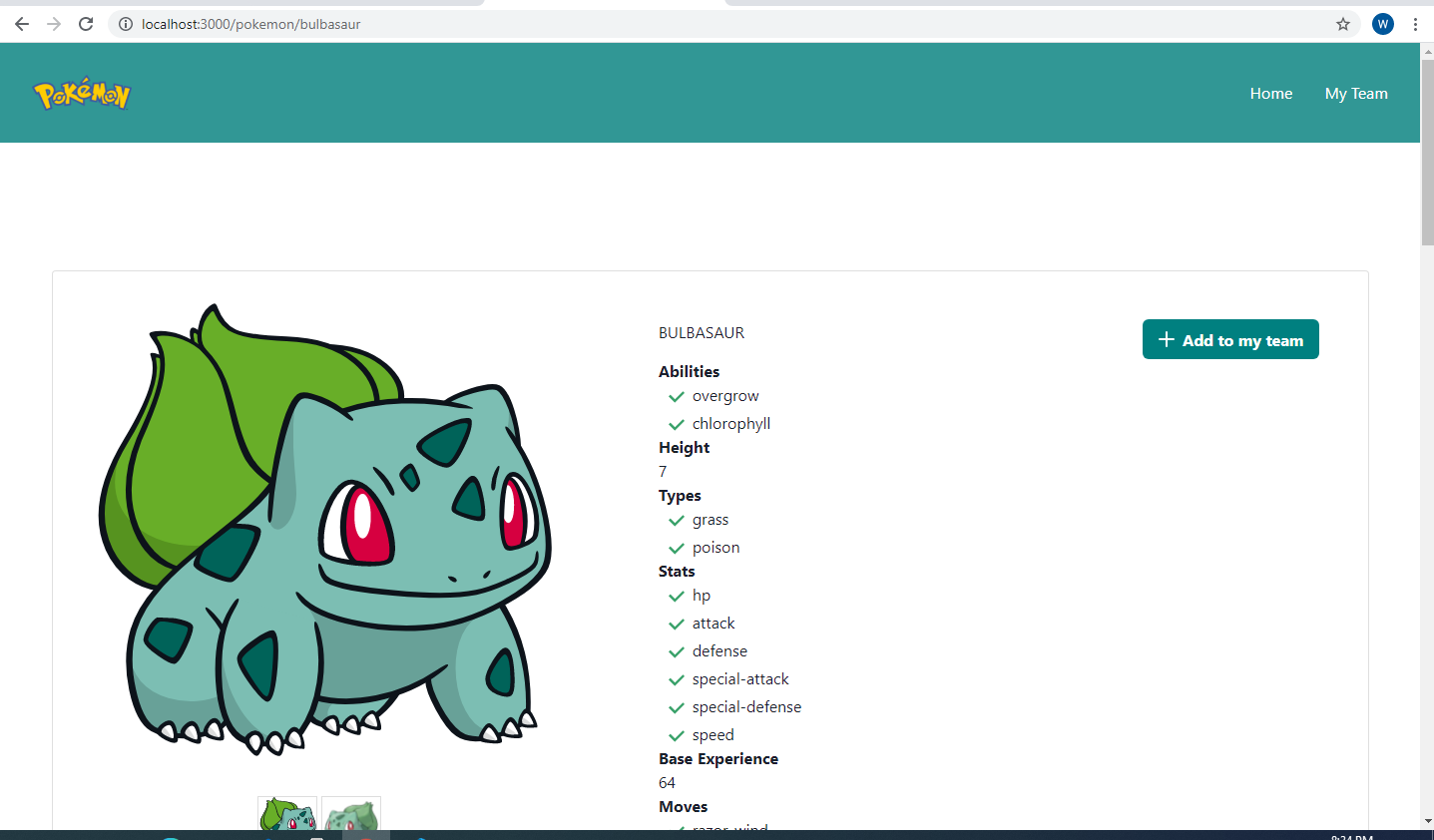Image resolution: width=1434 pixels, height=840 pixels.
Task: Click the Stats heading
Action: [x=677, y=572]
